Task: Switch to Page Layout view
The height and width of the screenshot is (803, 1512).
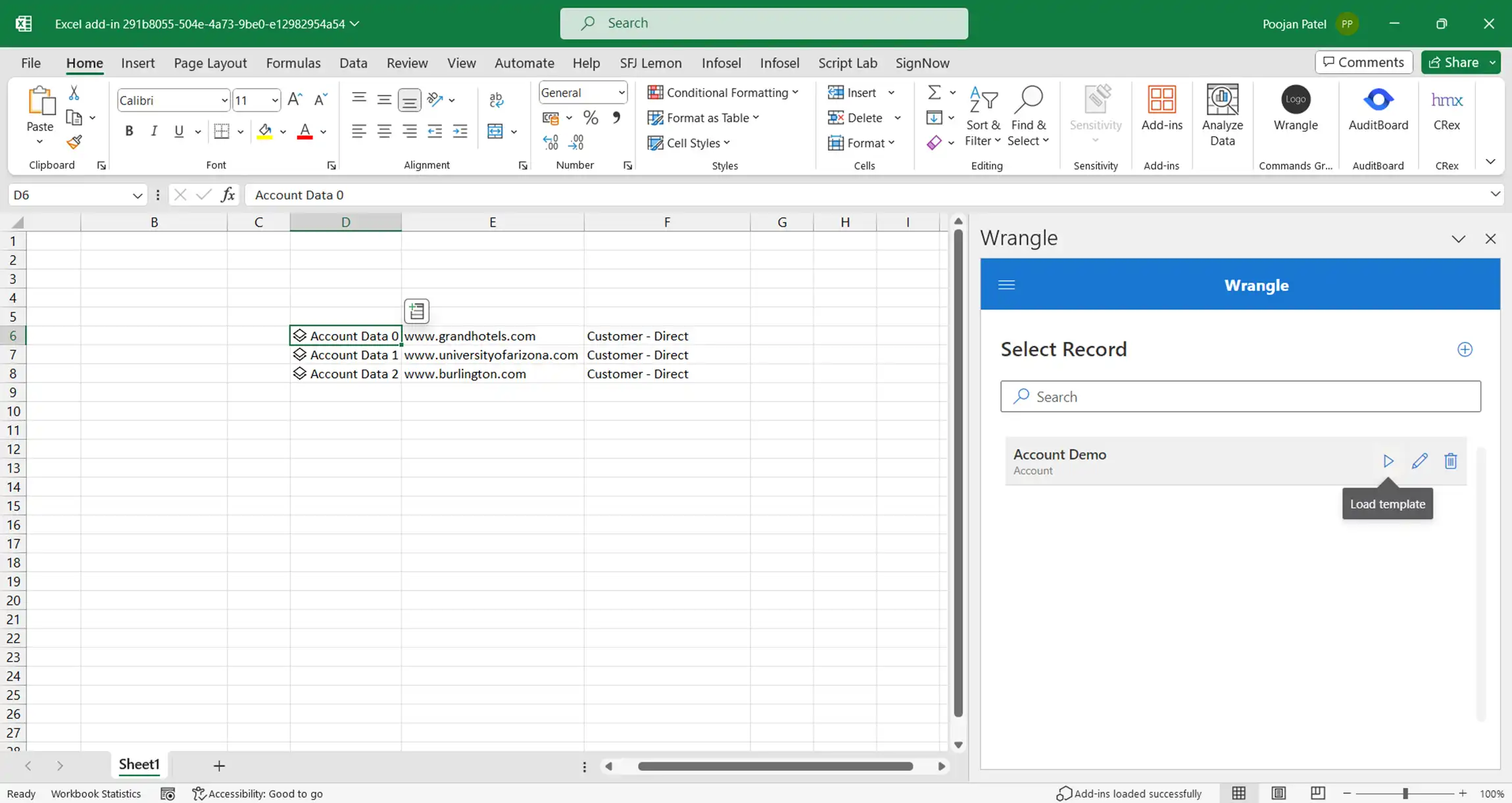Action: (x=1279, y=793)
